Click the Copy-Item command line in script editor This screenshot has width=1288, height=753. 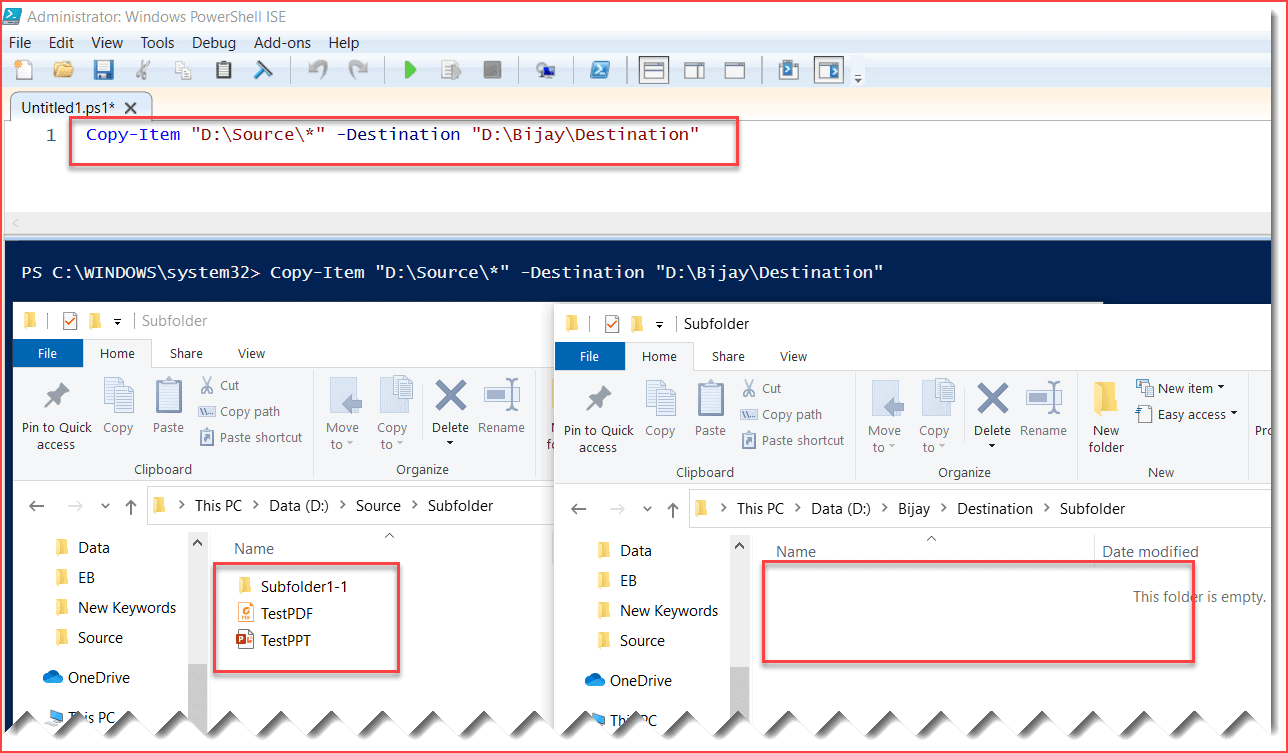pyautogui.click(x=392, y=134)
